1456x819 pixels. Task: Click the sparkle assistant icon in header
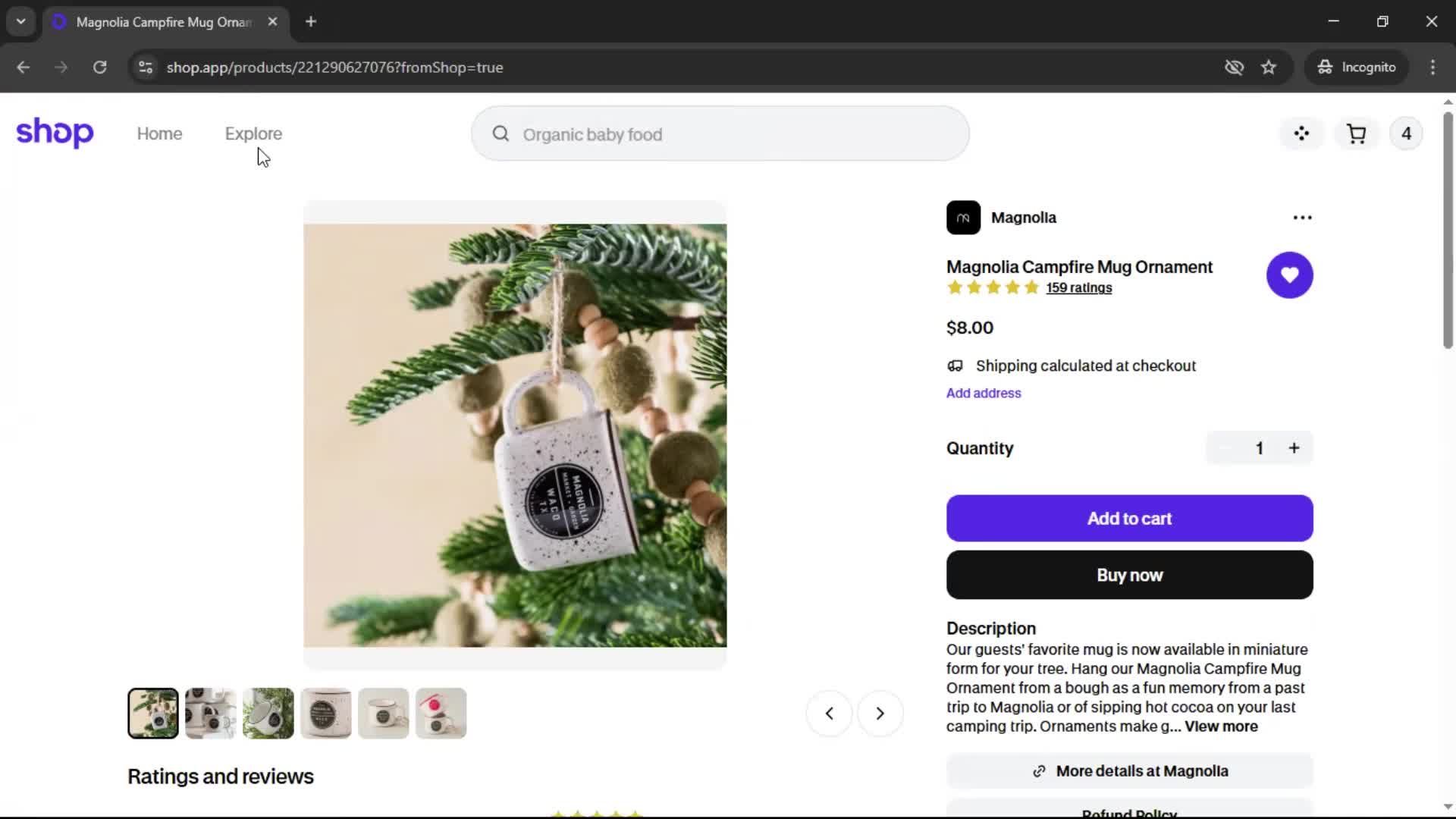click(1301, 134)
